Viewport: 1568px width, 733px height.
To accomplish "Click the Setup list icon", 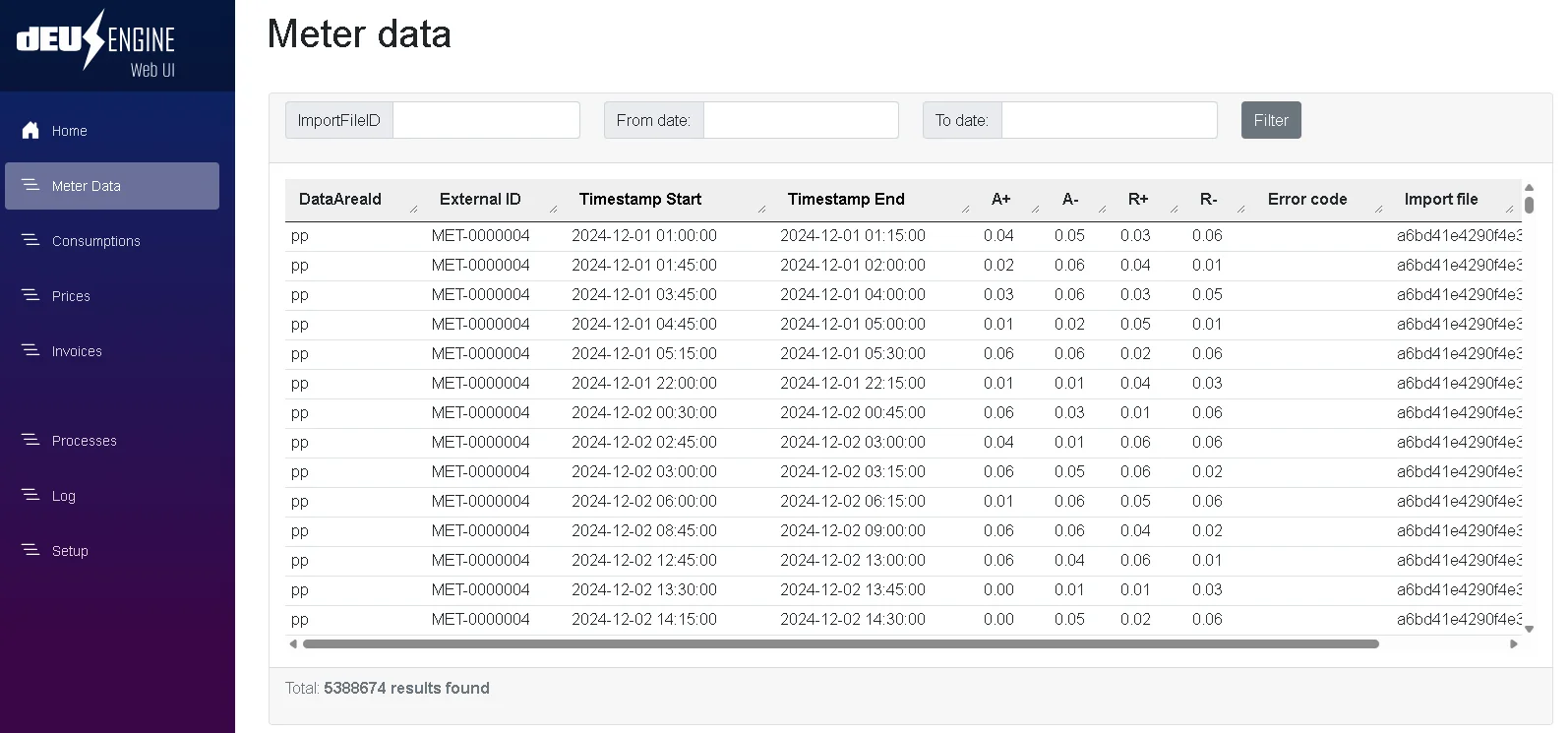I will tap(30, 550).
